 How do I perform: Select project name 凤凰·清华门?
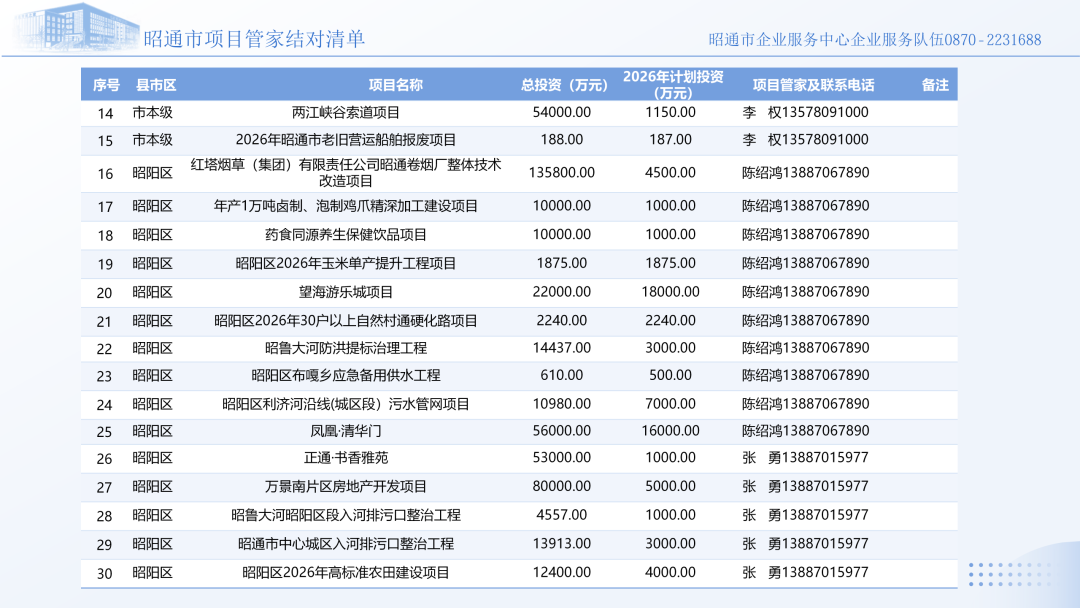coord(346,431)
